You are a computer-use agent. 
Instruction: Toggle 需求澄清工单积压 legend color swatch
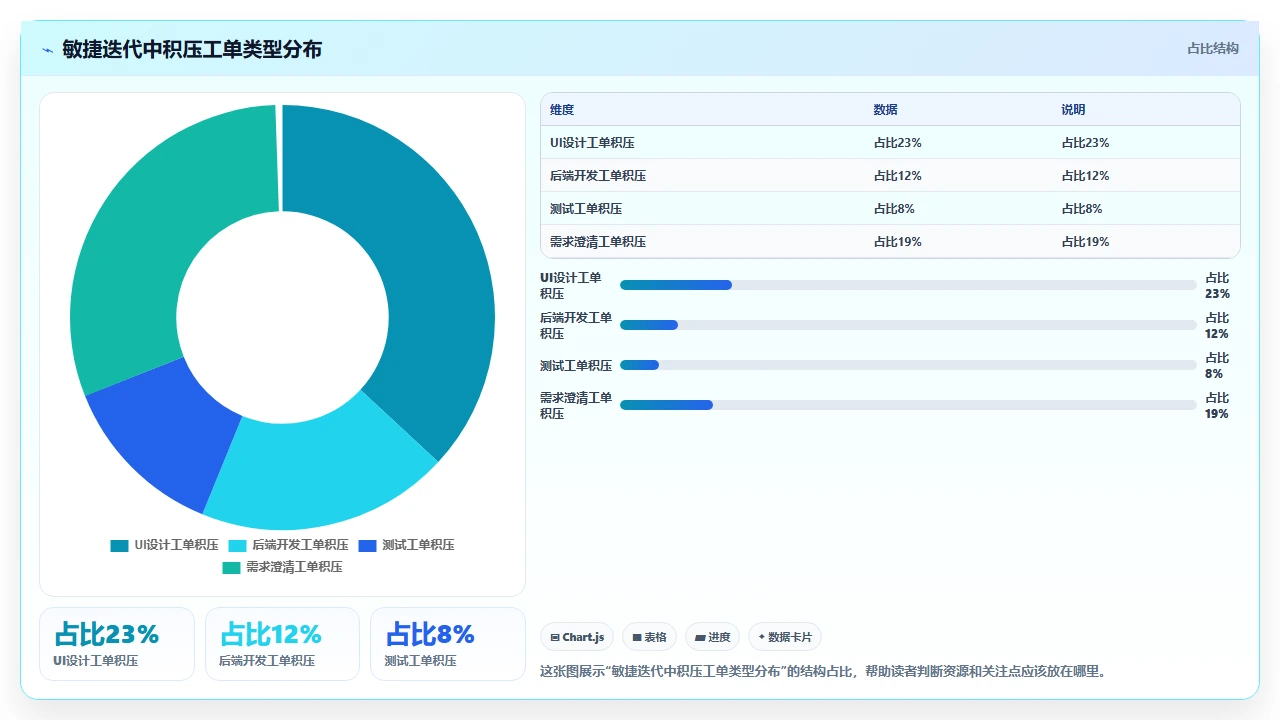tap(231, 567)
